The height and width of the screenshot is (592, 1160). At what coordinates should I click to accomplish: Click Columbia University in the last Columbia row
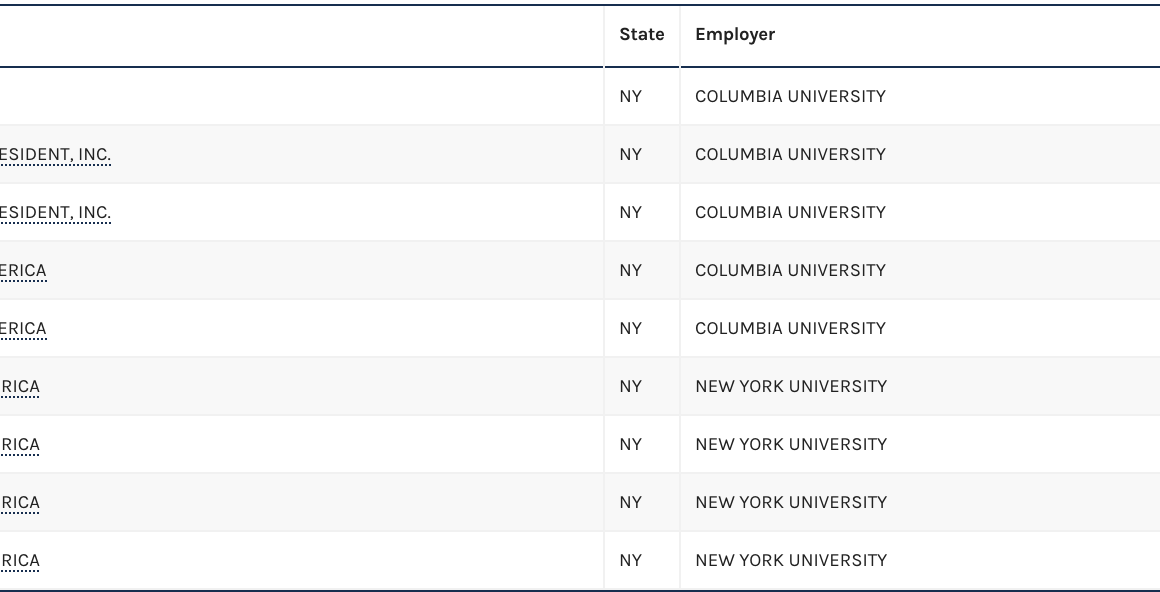tap(790, 328)
